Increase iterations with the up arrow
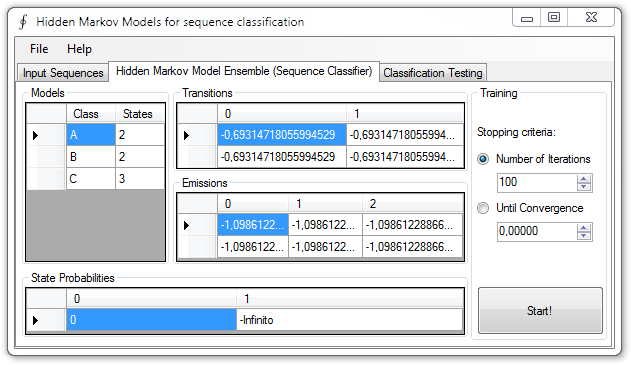Viewport: 631px width, 365px height. 584,179
